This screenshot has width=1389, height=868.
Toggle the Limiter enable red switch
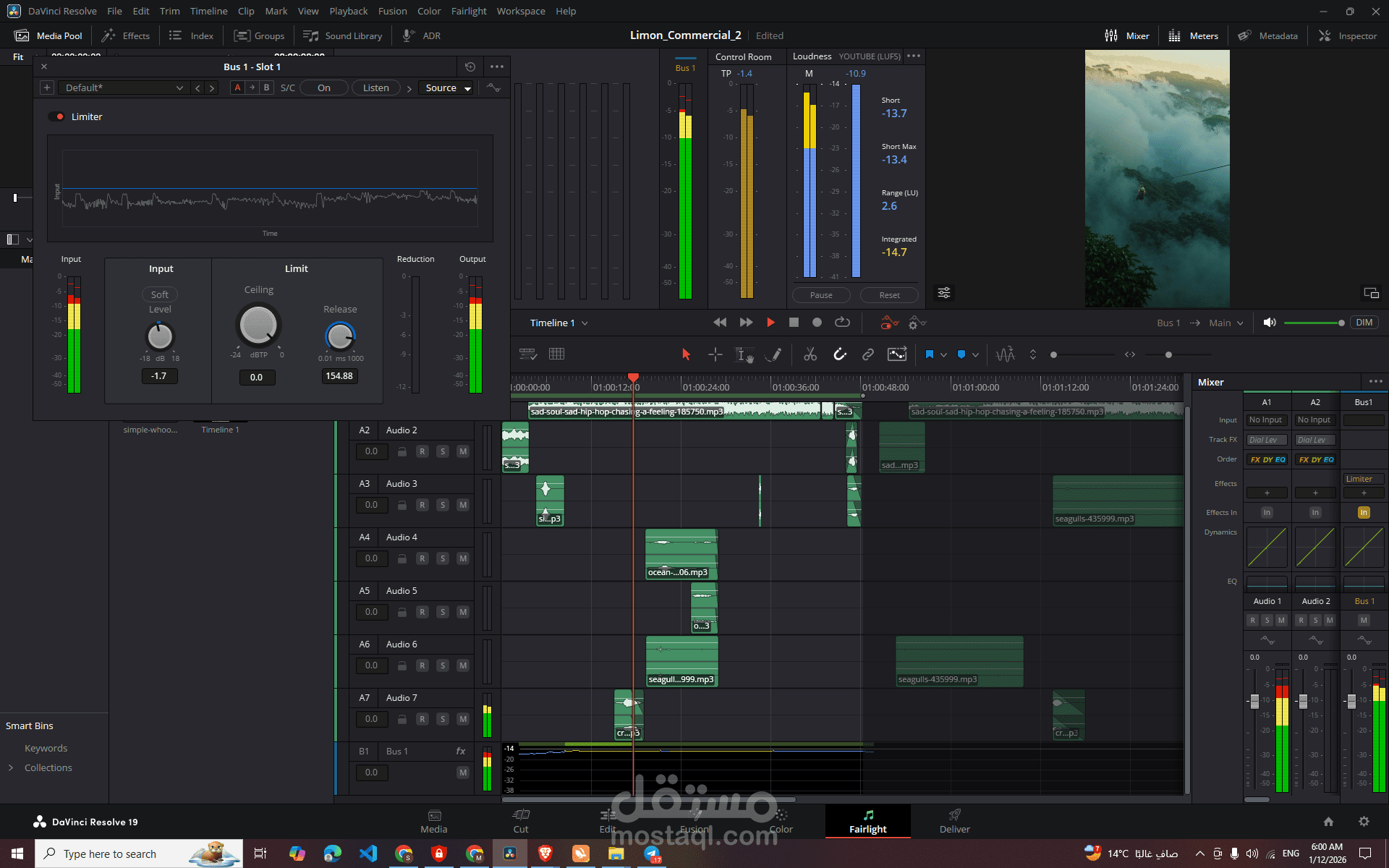tap(56, 116)
